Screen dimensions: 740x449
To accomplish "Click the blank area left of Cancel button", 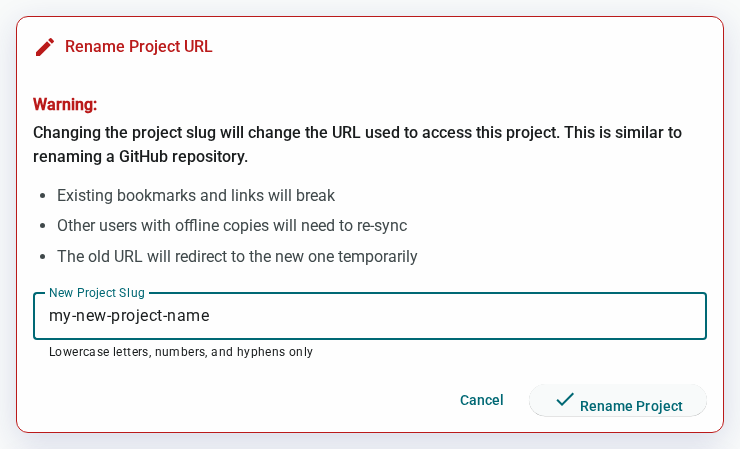I will point(236,400).
